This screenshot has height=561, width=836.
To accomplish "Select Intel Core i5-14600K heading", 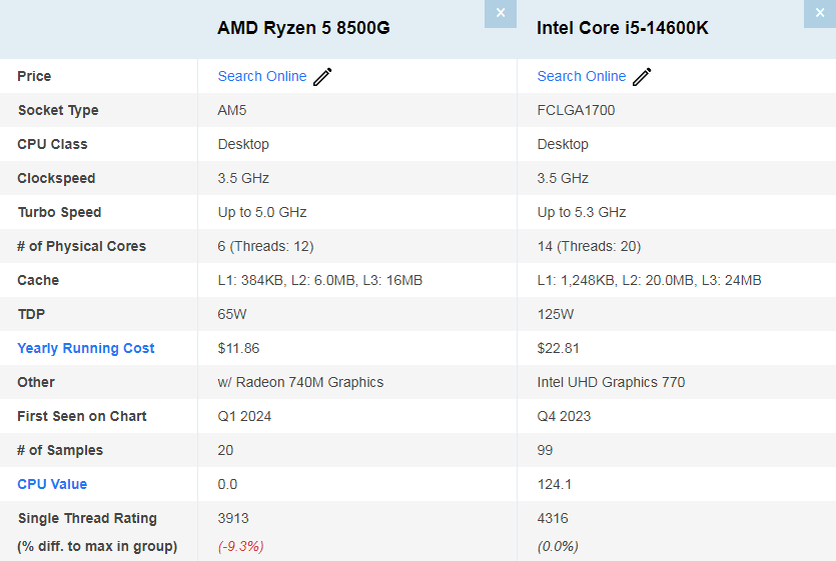I will [x=622, y=28].
